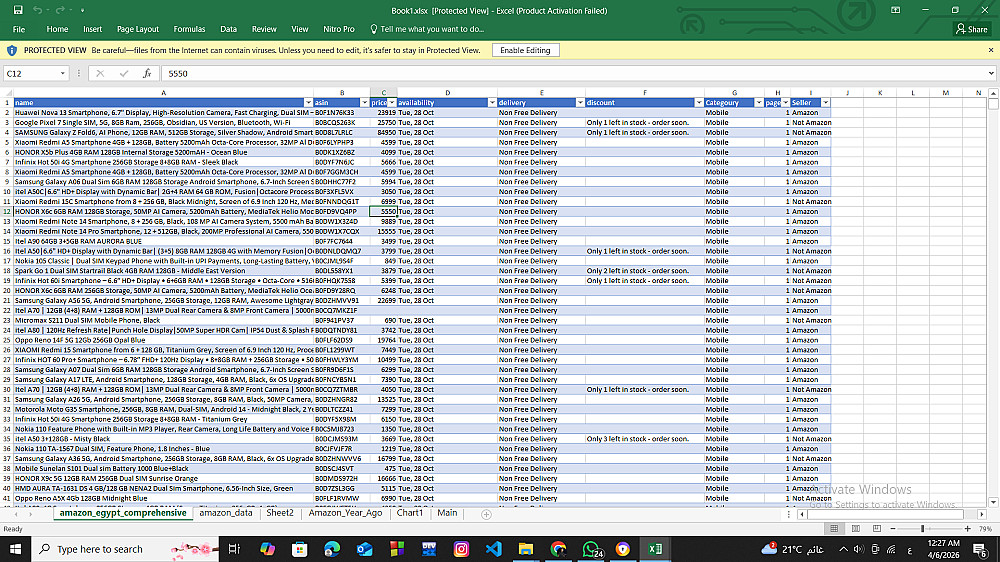Switch to the amazon_data sheet tab

coord(225,513)
